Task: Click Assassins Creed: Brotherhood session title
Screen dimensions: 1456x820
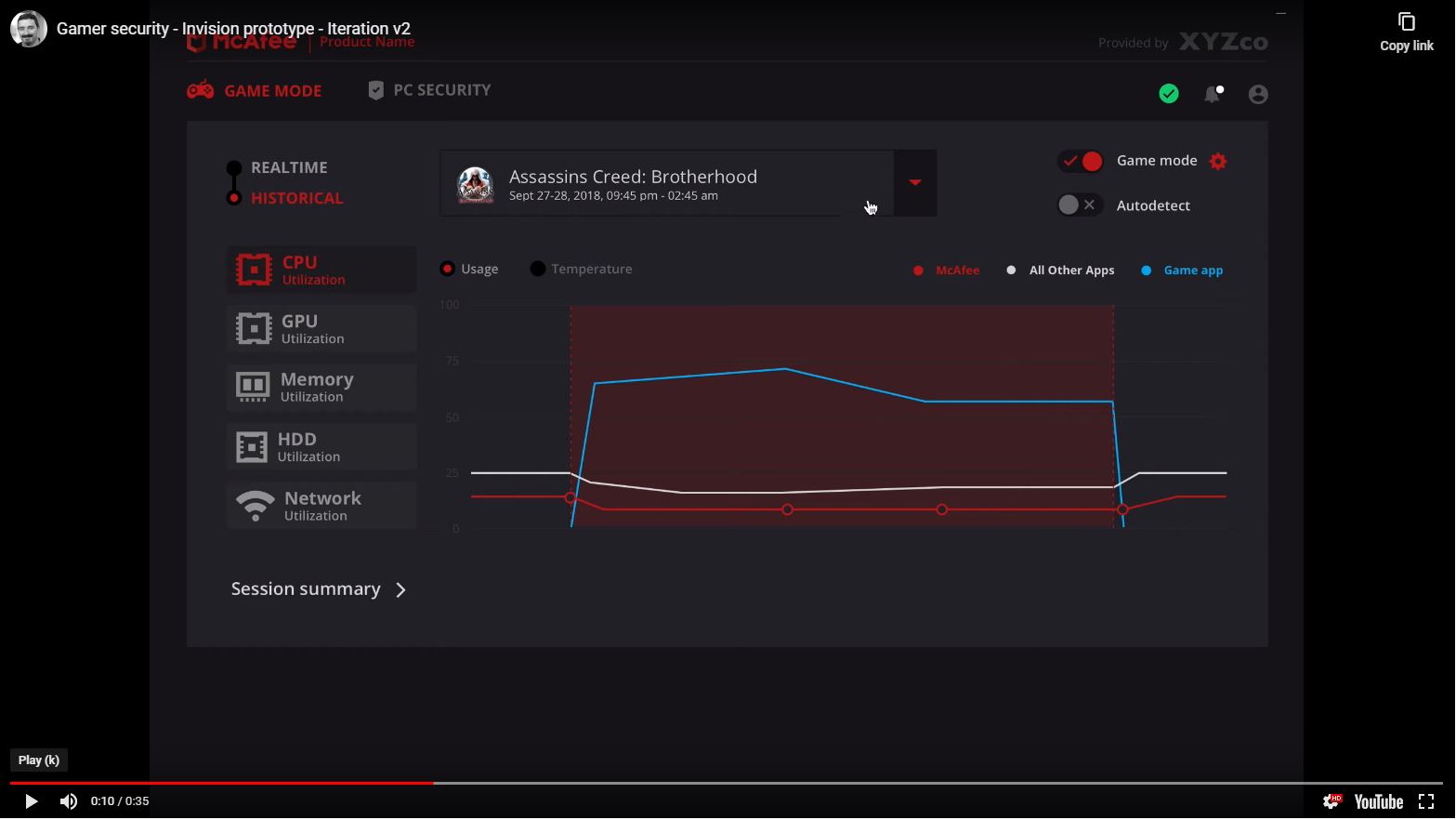Action: tap(633, 177)
